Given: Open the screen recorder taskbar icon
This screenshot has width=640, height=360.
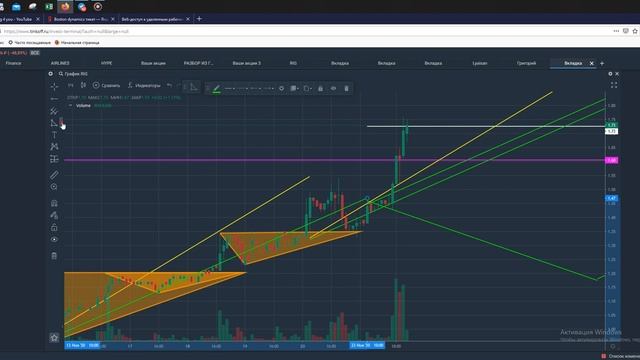Looking at the screenshot, I should pyautogui.click(x=98, y=7).
